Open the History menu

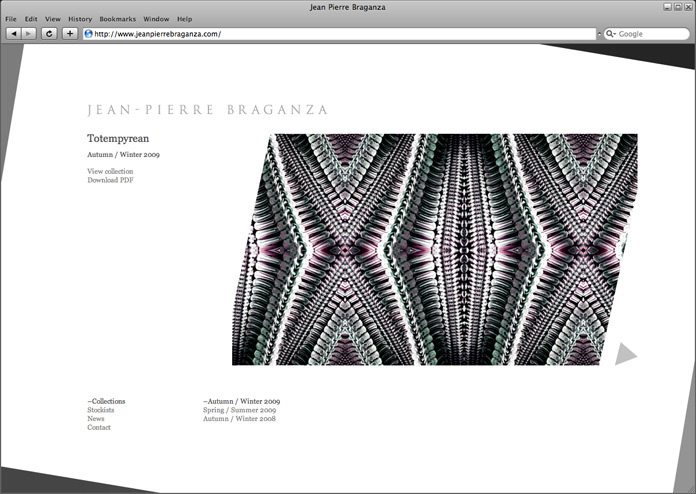point(80,19)
